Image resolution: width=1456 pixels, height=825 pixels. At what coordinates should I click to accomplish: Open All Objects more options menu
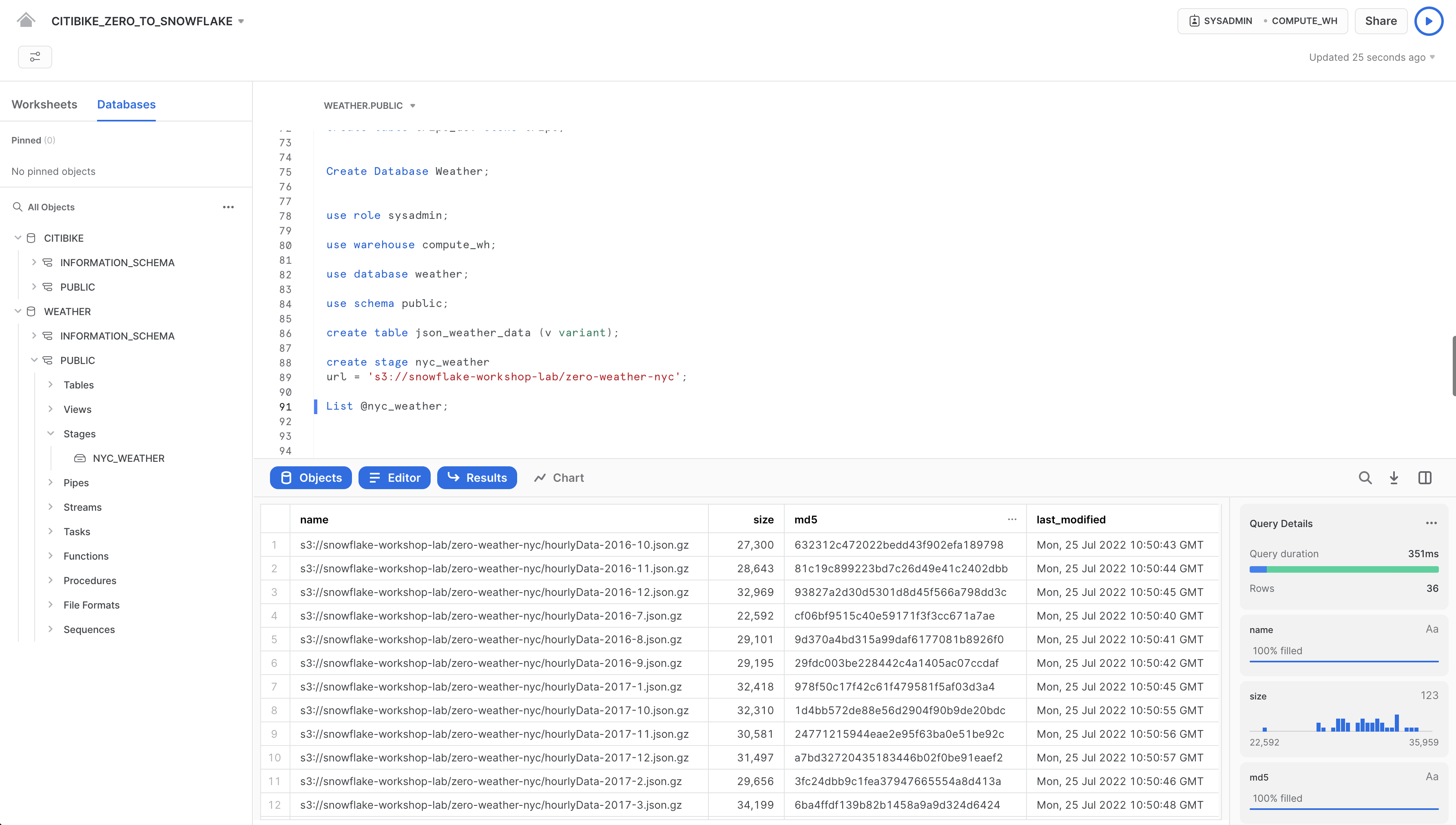tap(228, 207)
